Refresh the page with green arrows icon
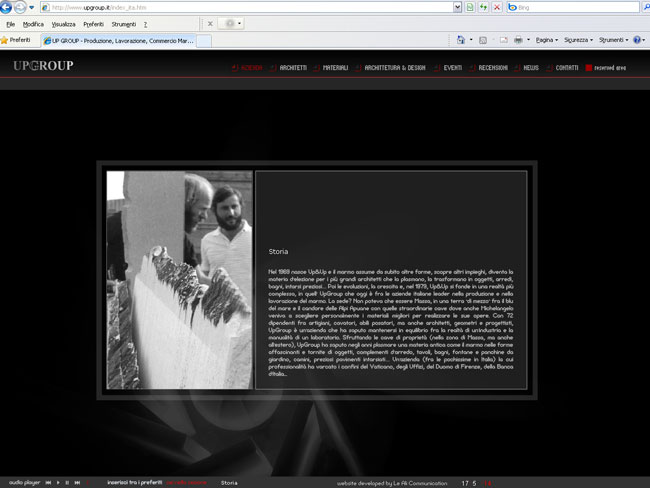 point(483,7)
